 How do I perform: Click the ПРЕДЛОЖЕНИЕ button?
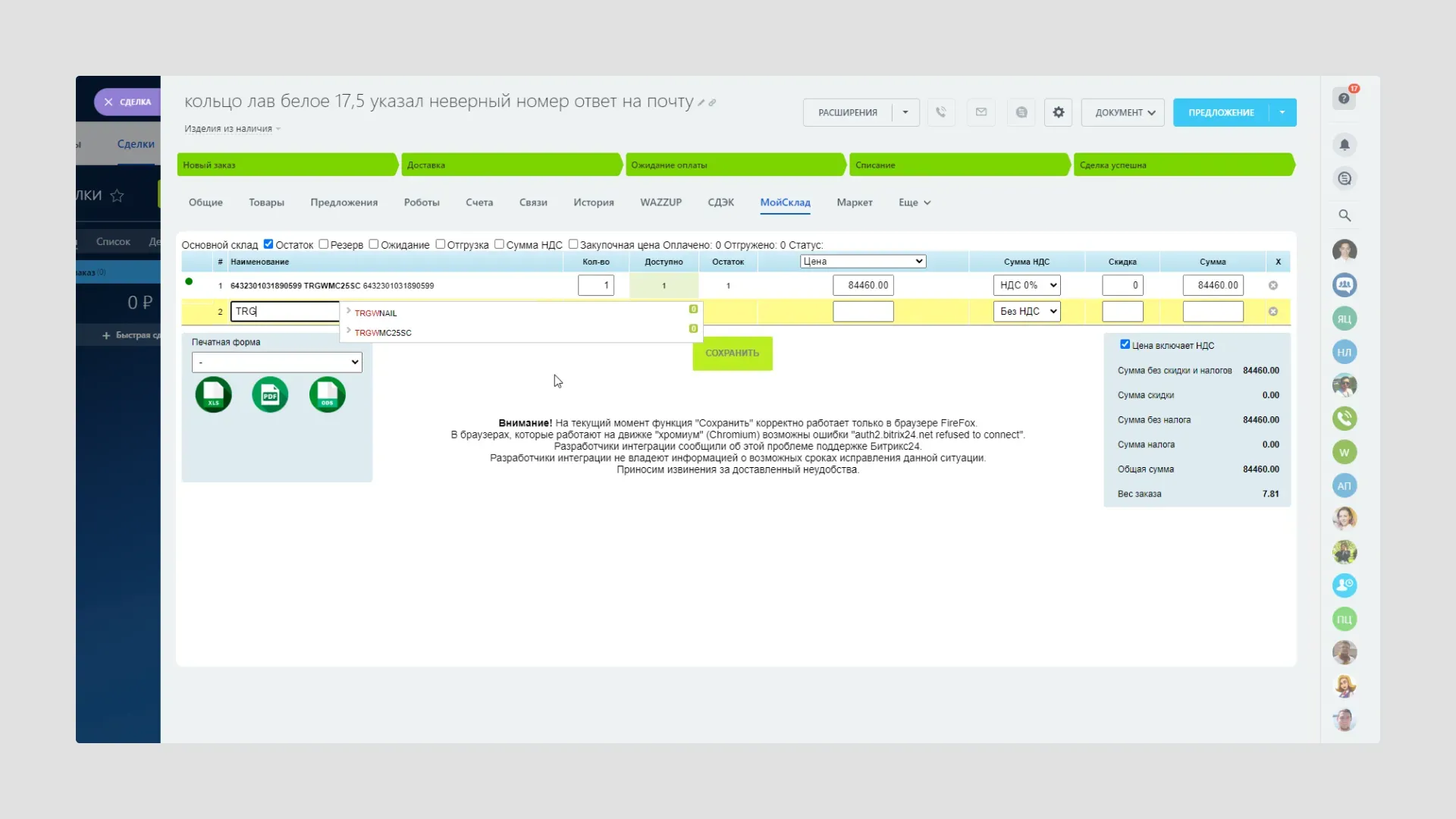(1220, 112)
